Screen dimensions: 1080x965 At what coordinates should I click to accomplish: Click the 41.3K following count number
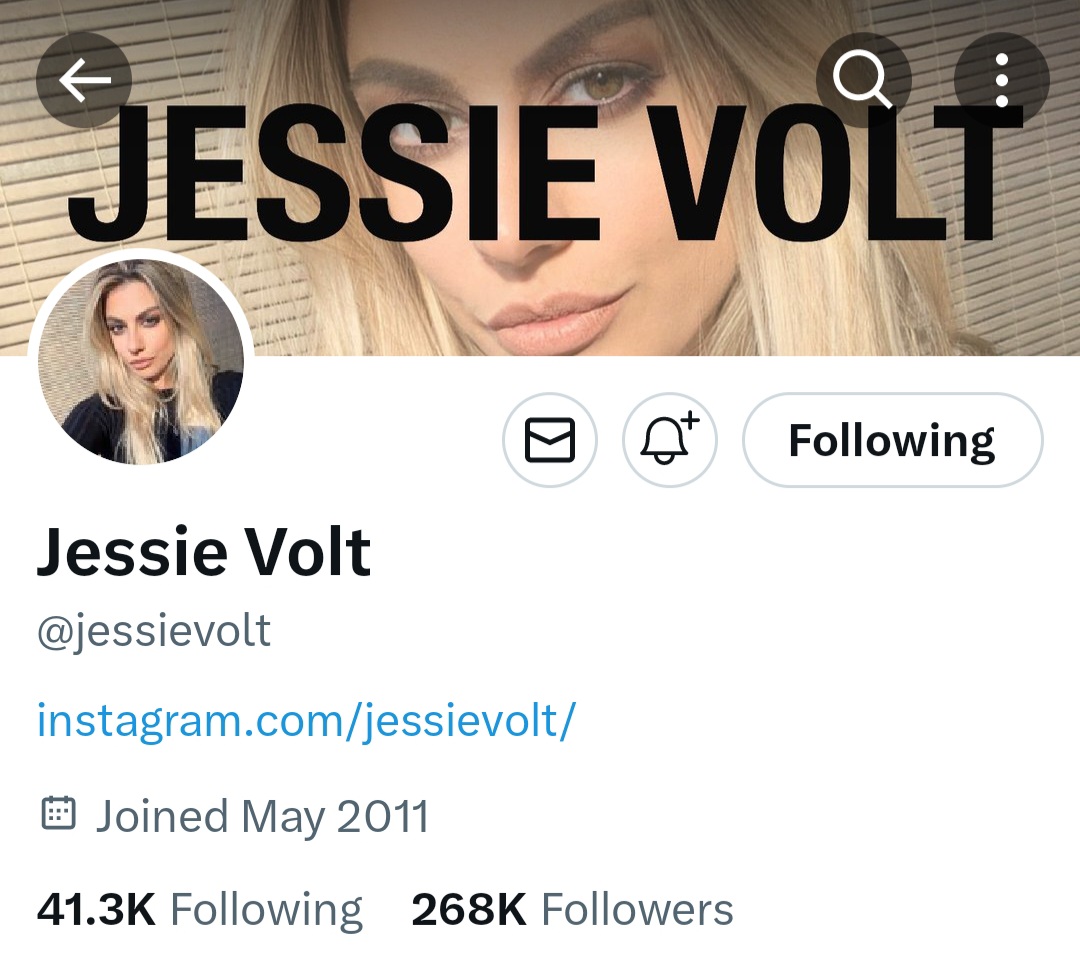coord(96,909)
